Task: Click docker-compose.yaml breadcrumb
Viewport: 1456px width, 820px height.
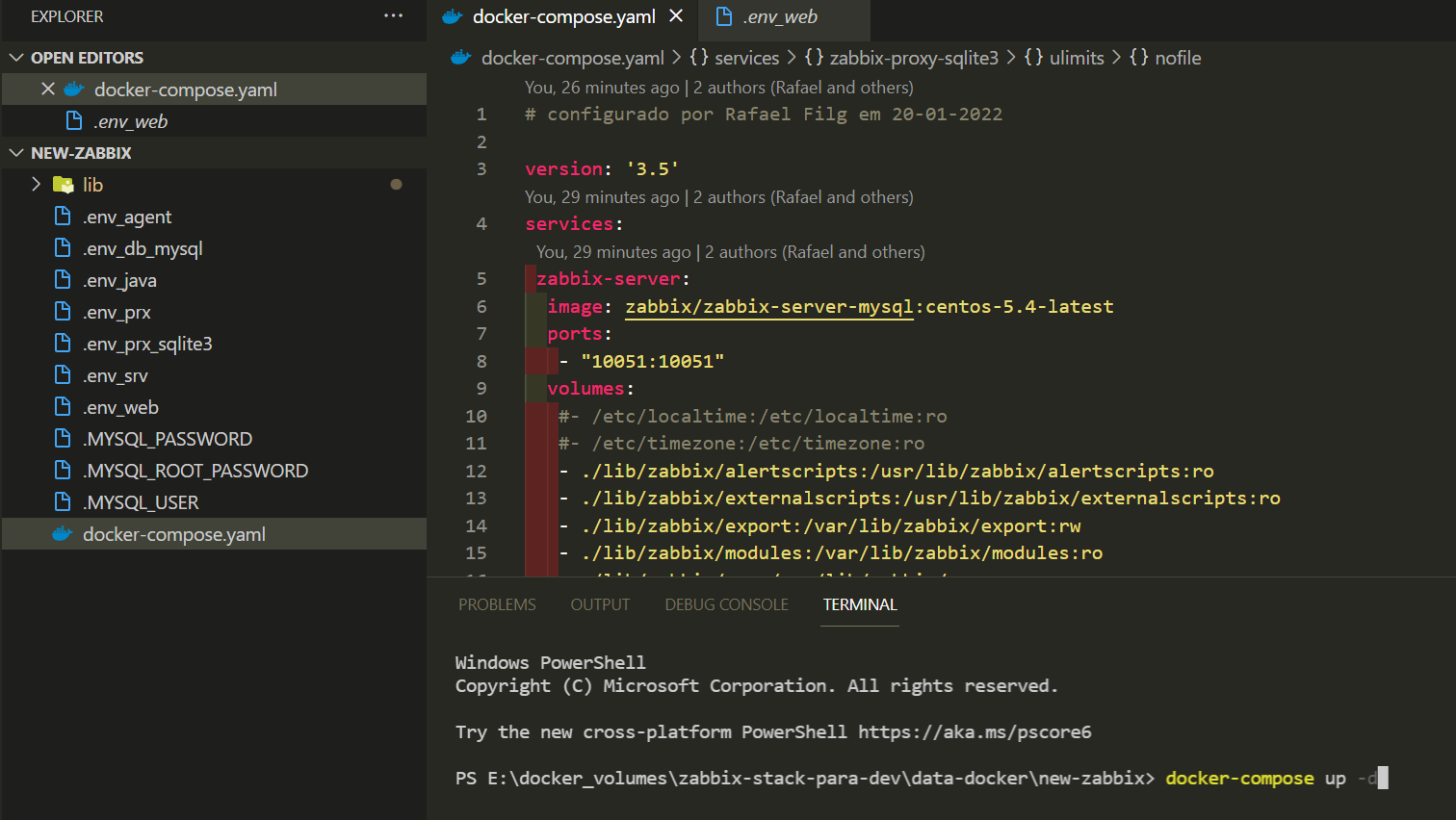Action: [572, 58]
